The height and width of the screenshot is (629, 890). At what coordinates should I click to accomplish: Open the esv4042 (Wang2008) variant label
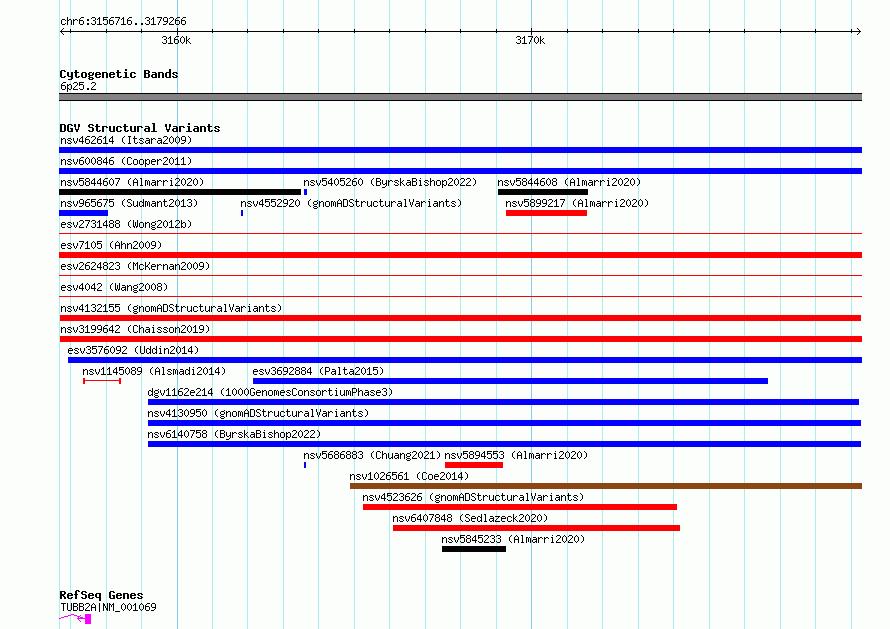pos(114,287)
